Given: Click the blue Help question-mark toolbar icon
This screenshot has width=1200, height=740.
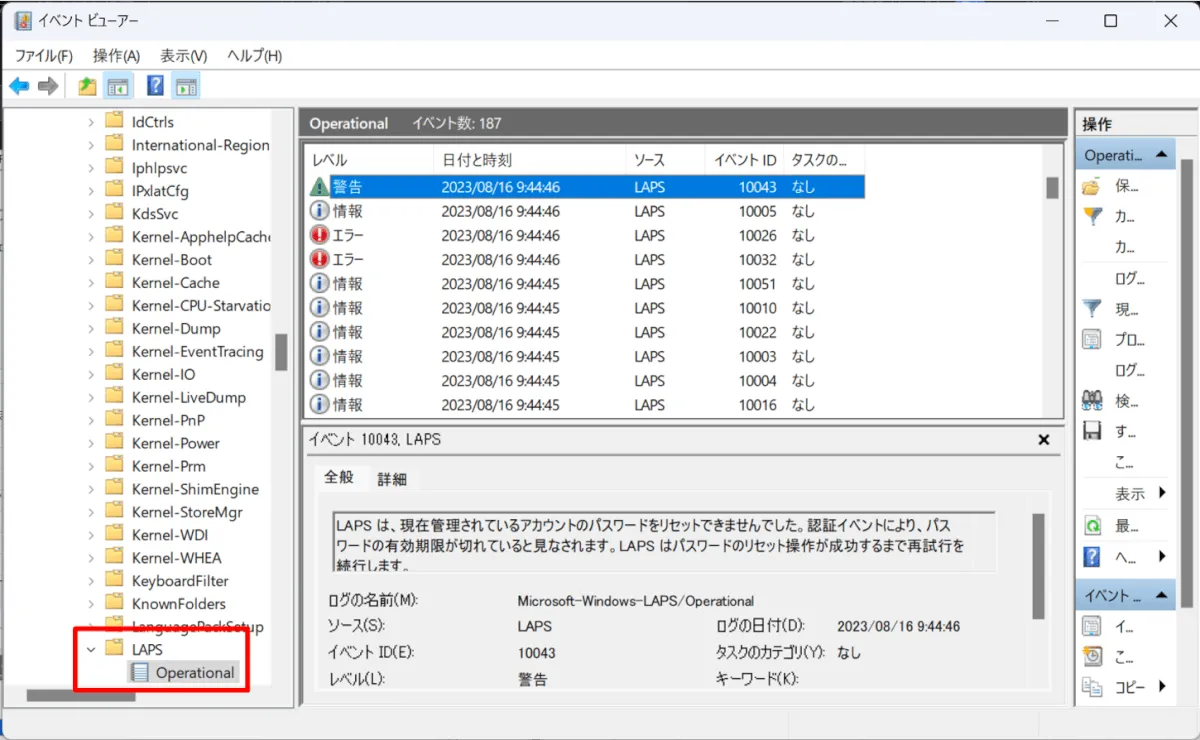Looking at the screenshot, I should click(x=155, y=87).
